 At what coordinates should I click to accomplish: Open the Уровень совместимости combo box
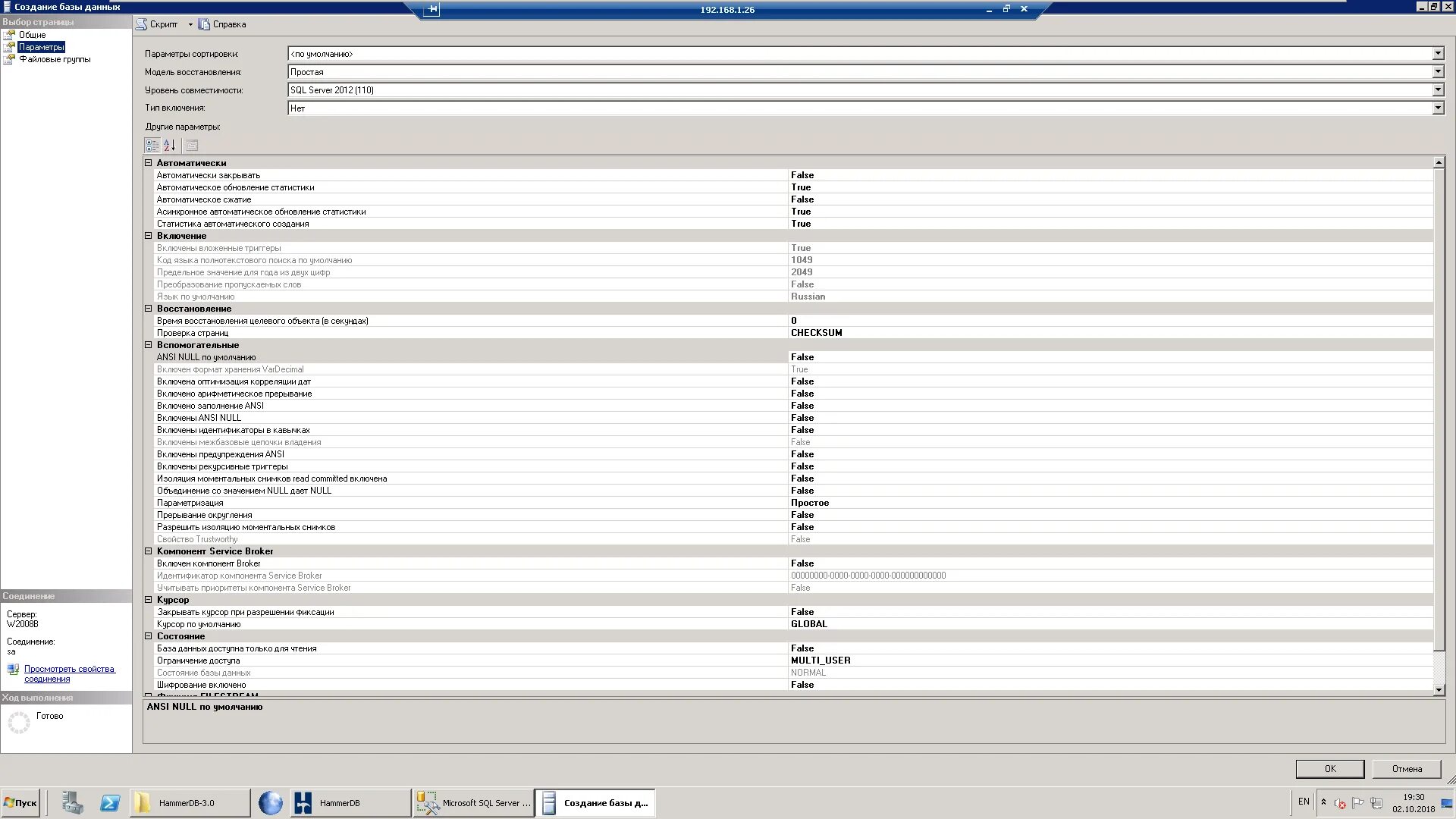point(1437,90)
